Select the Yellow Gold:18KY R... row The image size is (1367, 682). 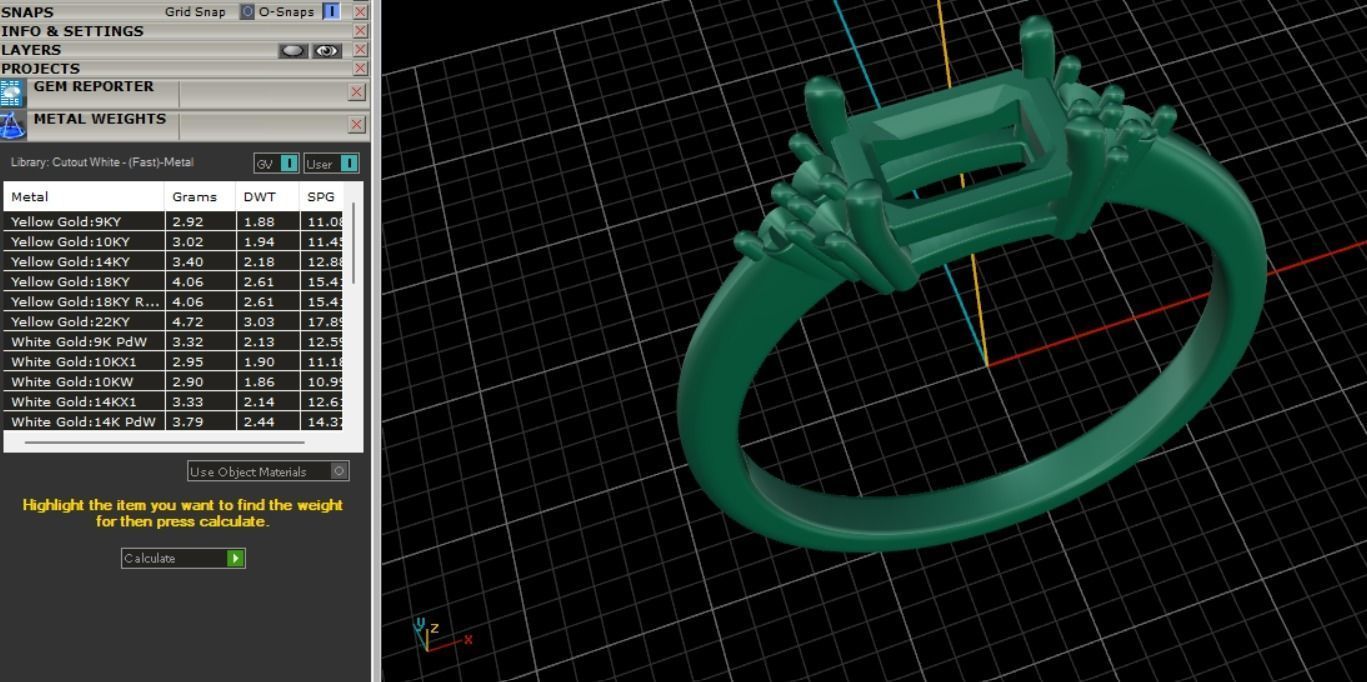(173, 301)
